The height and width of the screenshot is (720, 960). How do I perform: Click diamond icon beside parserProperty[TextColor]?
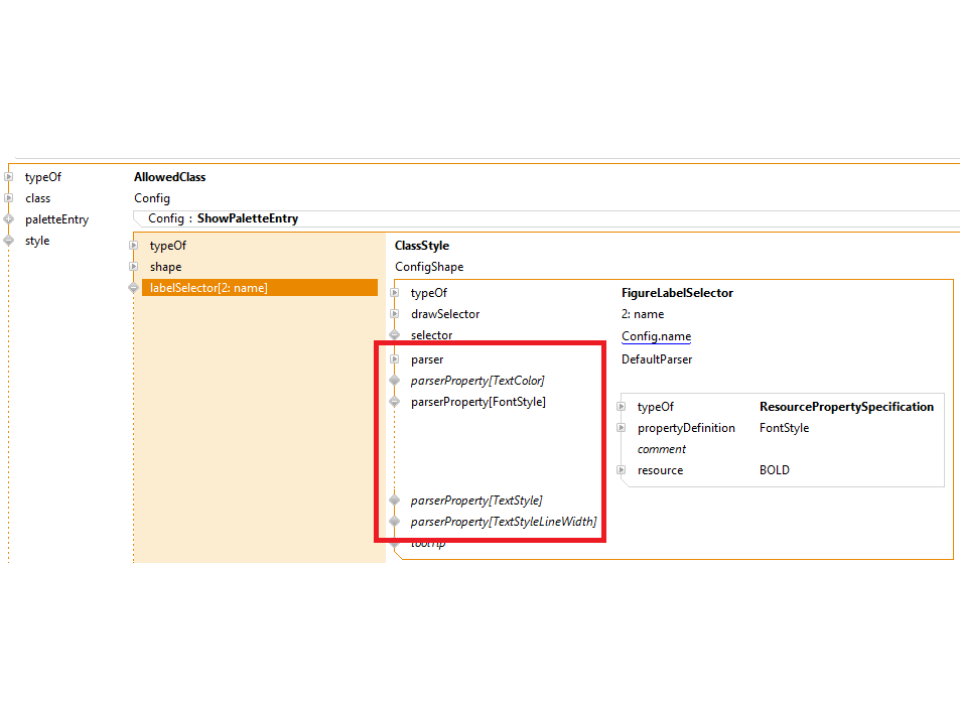pyautogui.click(x=394, y=381)
